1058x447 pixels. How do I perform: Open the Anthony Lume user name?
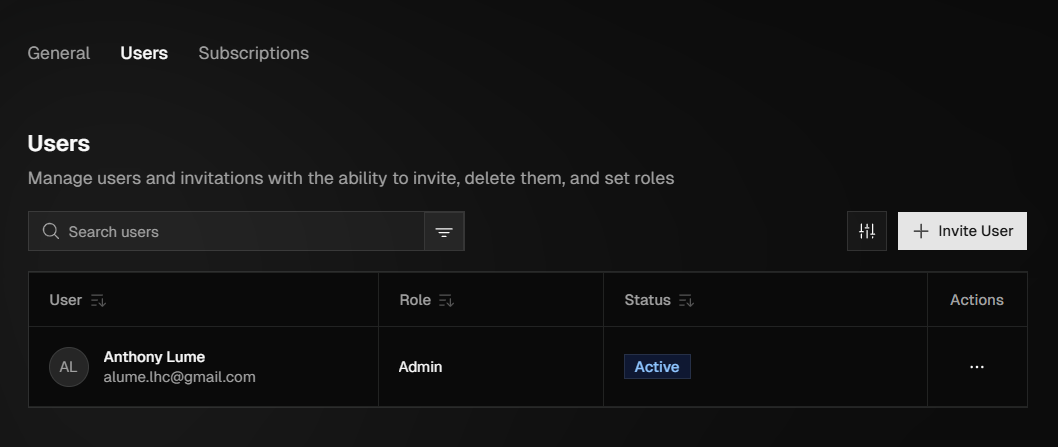[154, 357]
